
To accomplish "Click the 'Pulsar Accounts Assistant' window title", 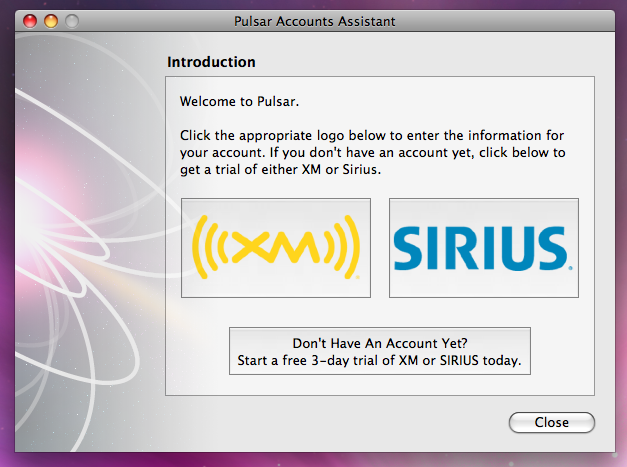I will (x=315, y=21).
